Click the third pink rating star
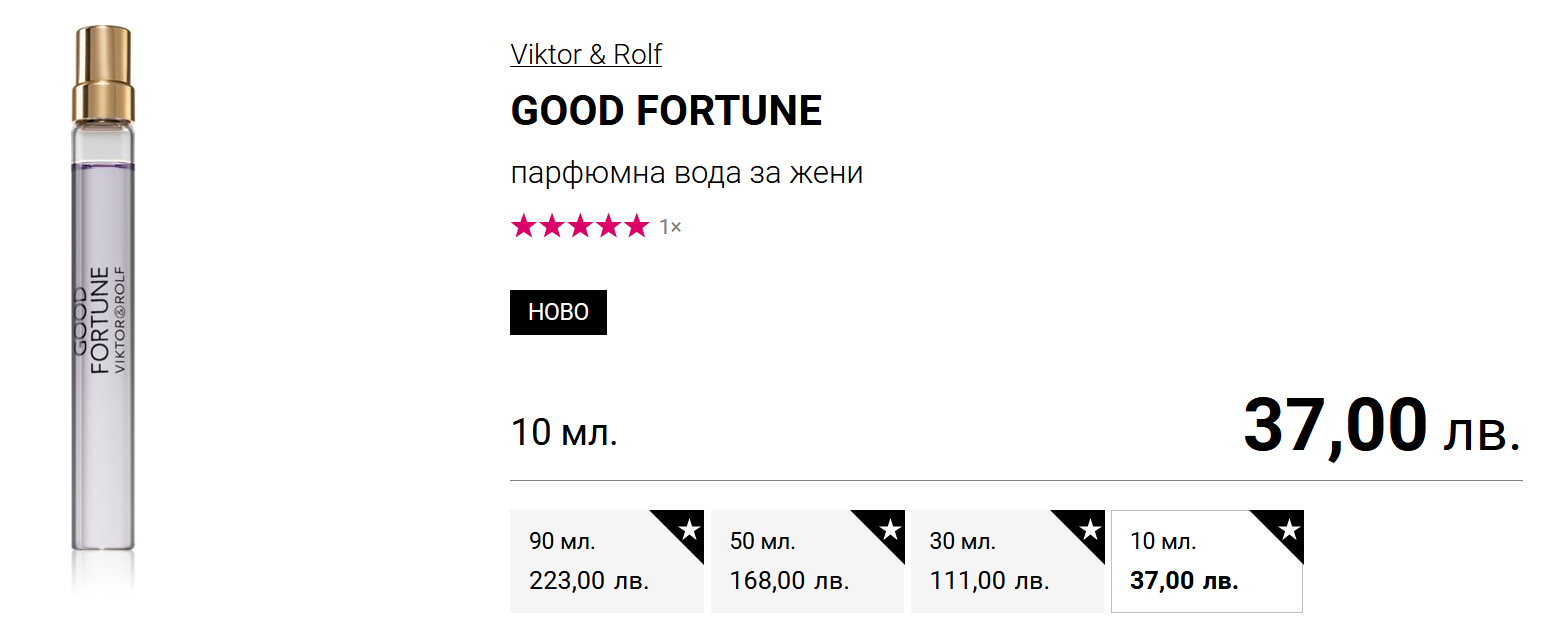 [580, 227]
